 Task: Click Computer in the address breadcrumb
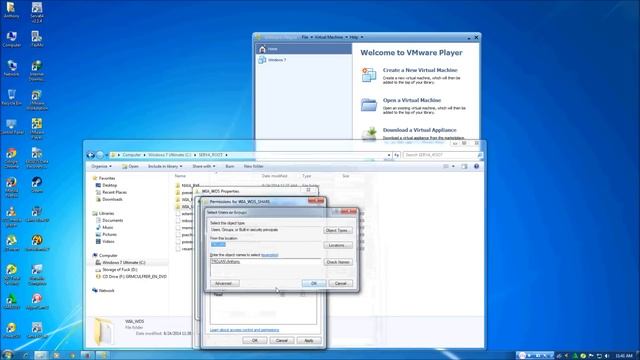(x=131, y=155)
